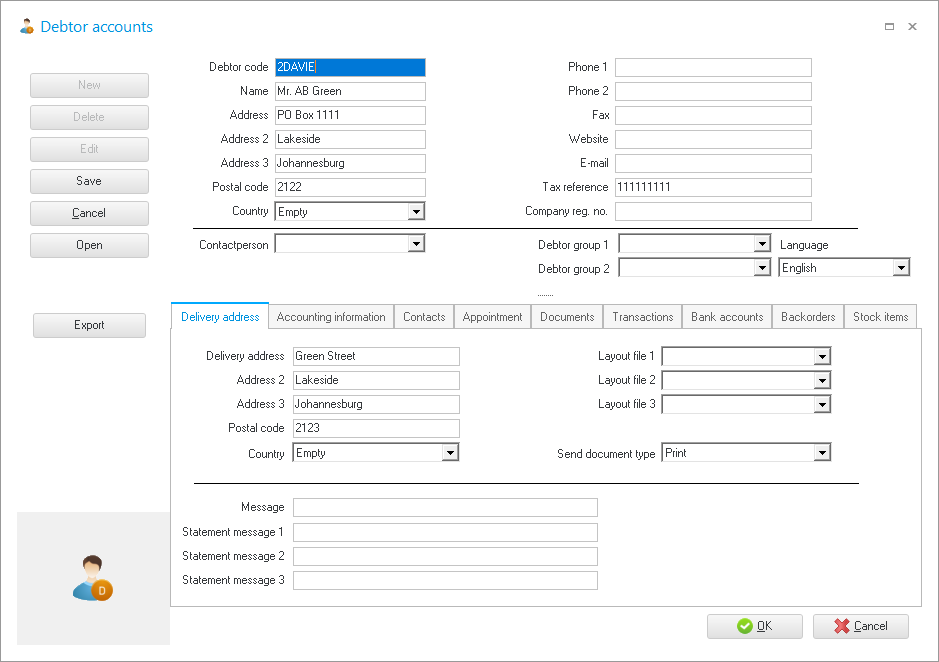
Task: Click the large debtor profile picture icon
Action: coord(92,578)
